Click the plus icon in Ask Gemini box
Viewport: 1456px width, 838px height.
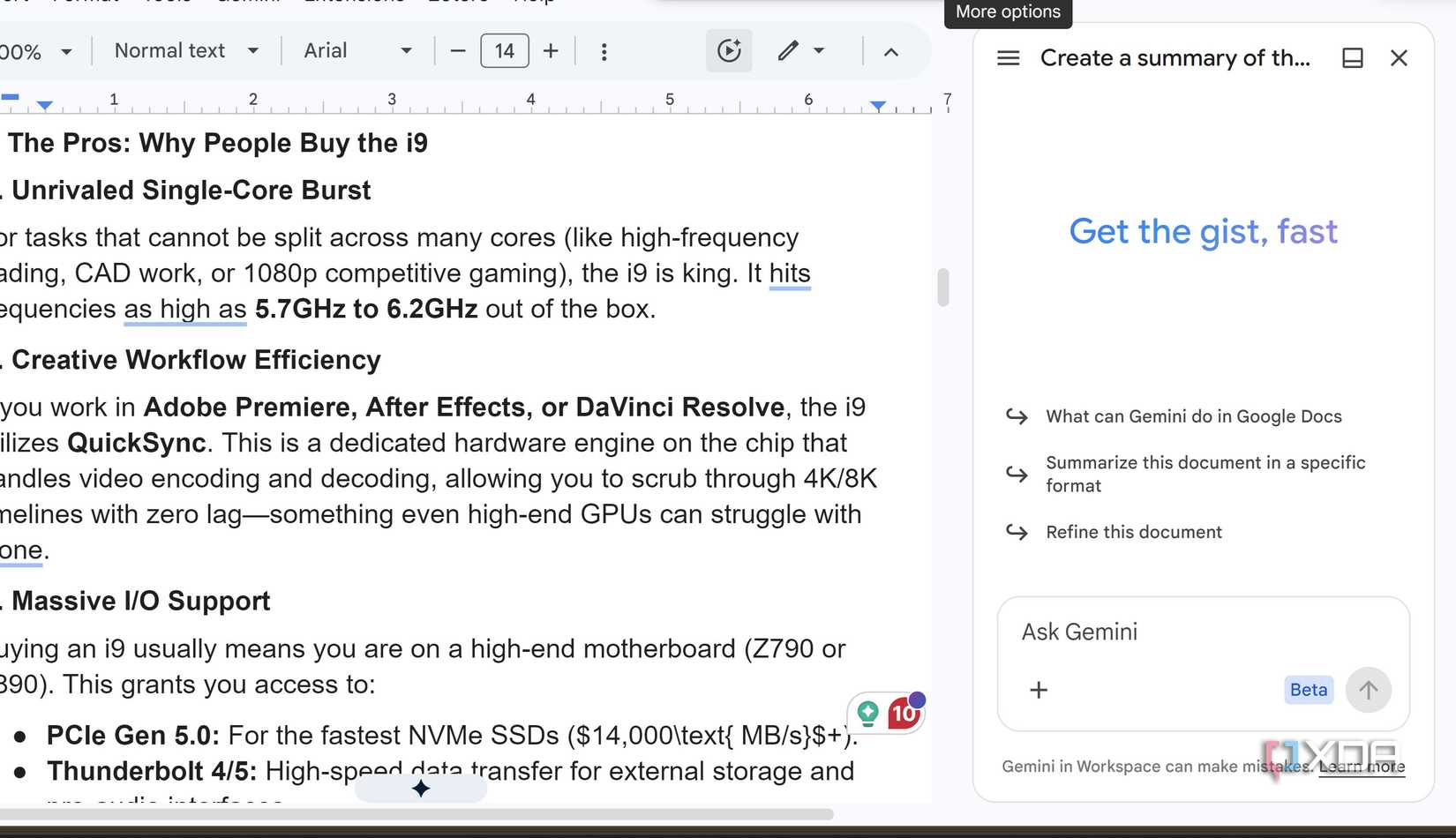[1039, 690]
